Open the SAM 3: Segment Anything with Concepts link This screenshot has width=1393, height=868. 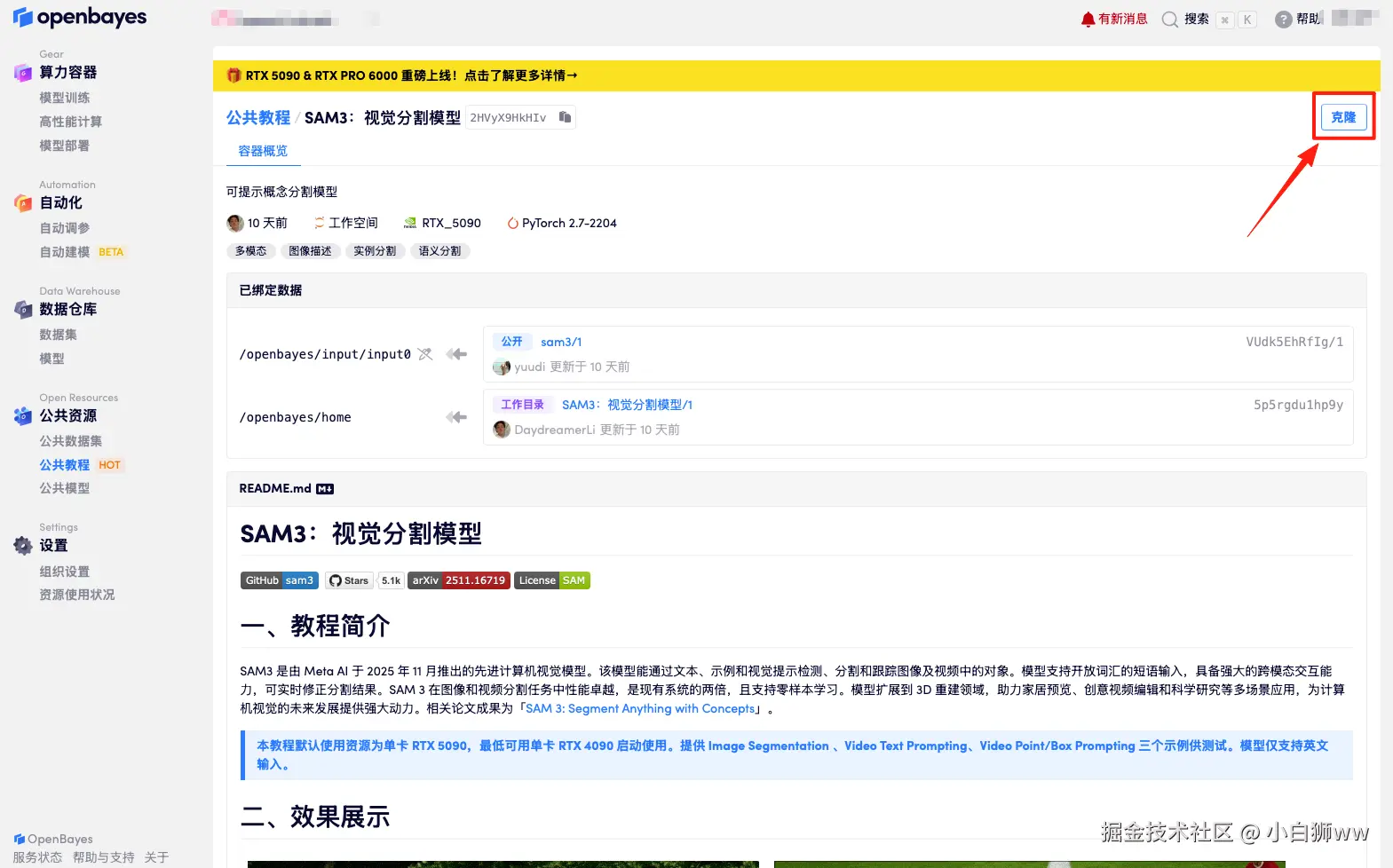640,708
